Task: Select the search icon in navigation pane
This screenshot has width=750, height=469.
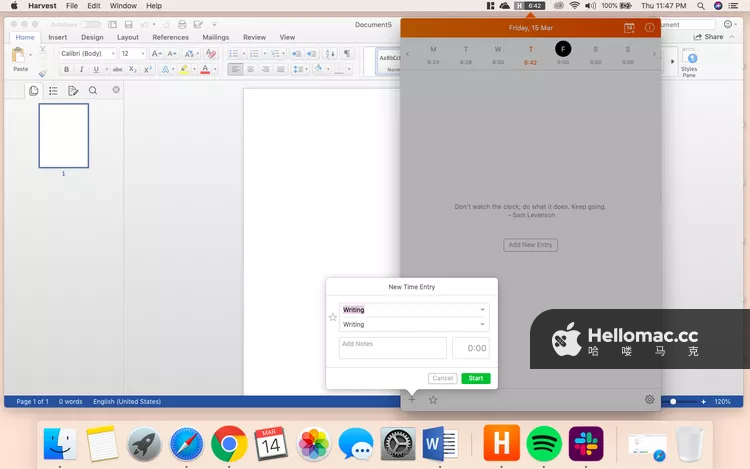Action: click(93, 90)
